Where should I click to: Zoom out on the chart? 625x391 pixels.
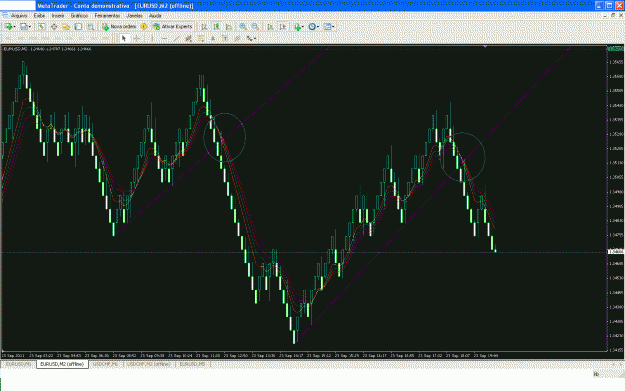point(255,27)
